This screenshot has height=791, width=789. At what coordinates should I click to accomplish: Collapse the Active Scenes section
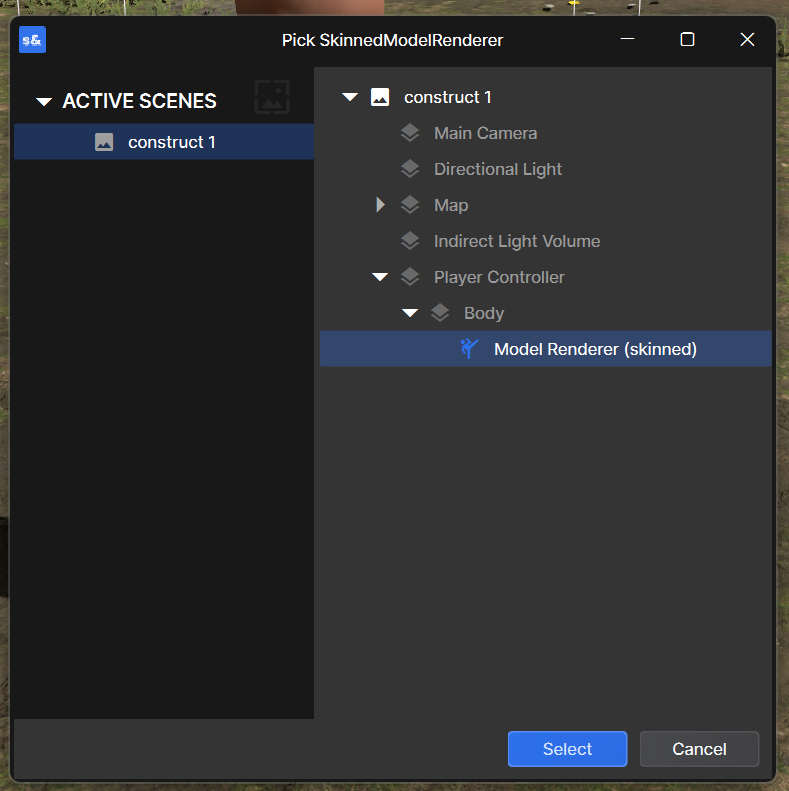pos(44,101)
